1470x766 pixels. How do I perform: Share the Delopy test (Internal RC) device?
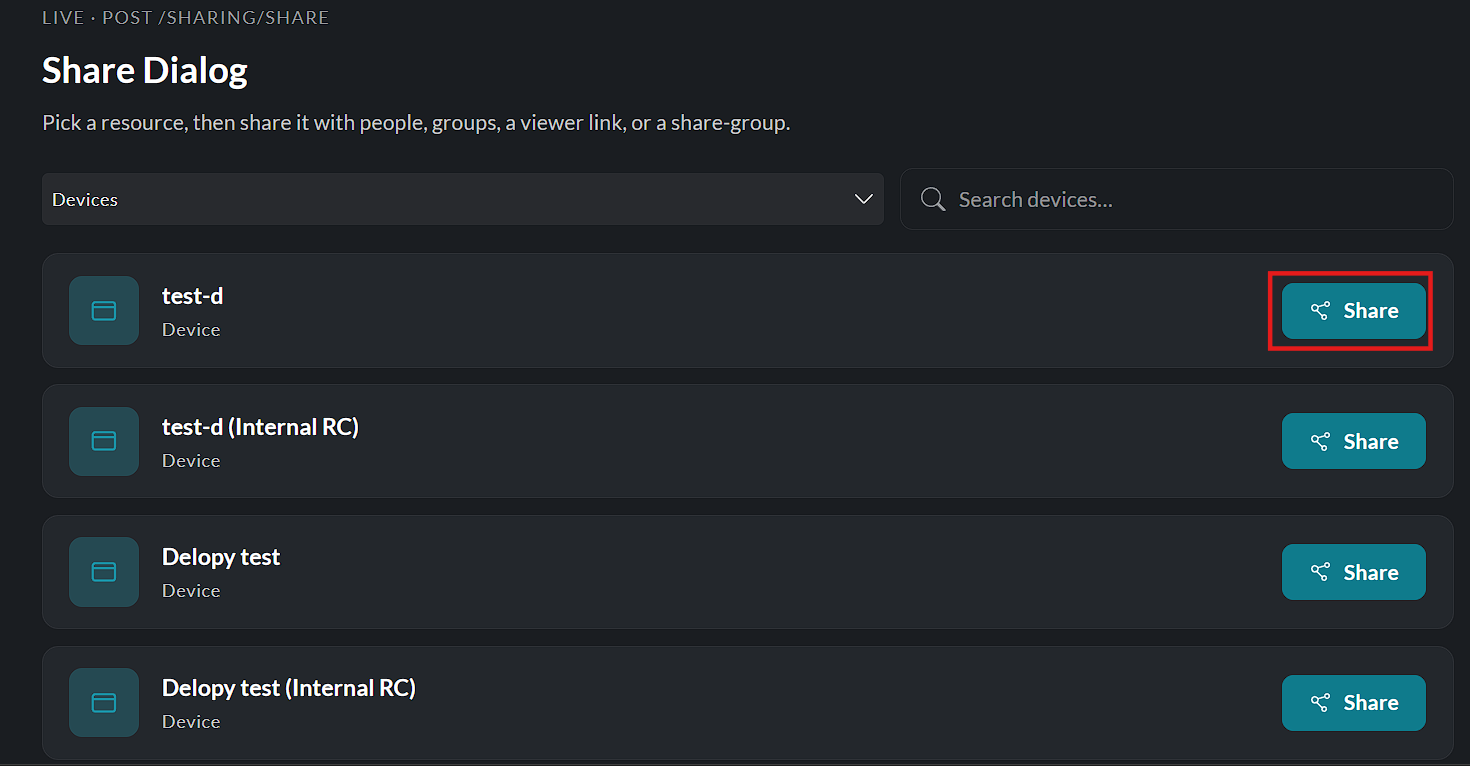coord(1353,703)
